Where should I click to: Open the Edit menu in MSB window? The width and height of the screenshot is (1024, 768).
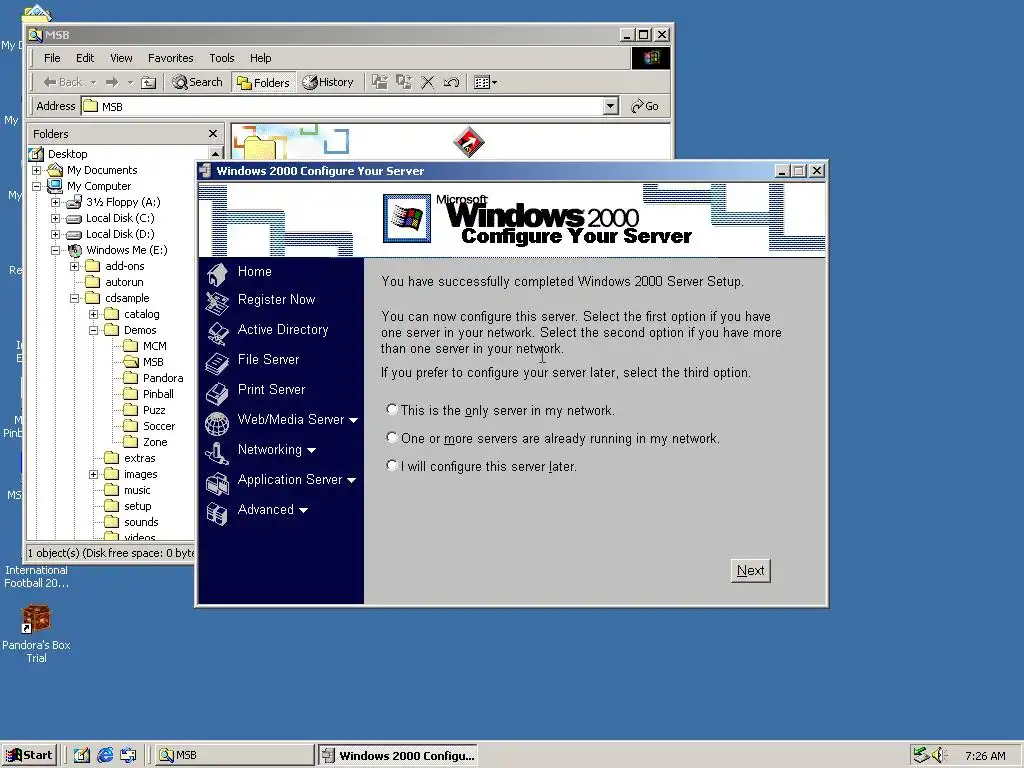[x=85, y=58]
